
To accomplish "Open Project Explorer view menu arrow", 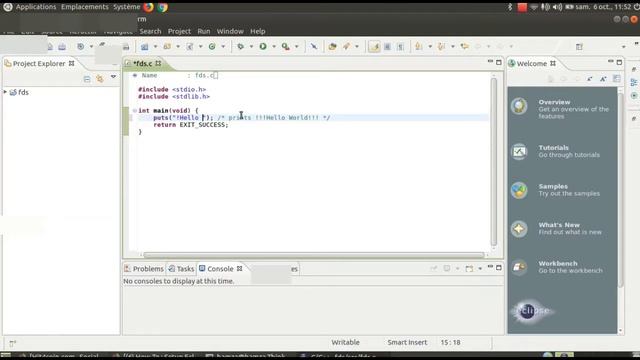I will 113,77.
